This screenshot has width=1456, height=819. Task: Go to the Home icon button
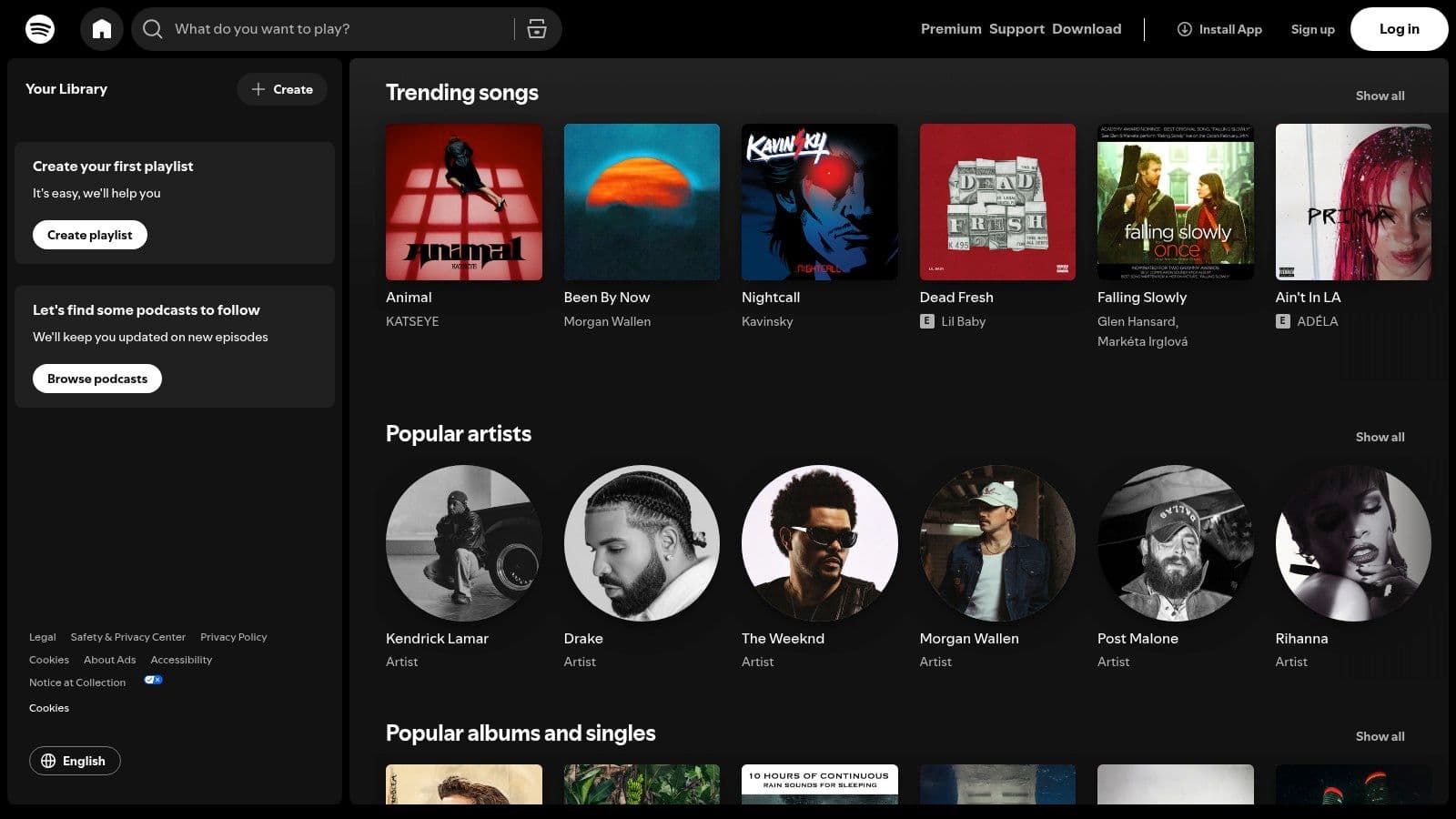pos(102,29)
